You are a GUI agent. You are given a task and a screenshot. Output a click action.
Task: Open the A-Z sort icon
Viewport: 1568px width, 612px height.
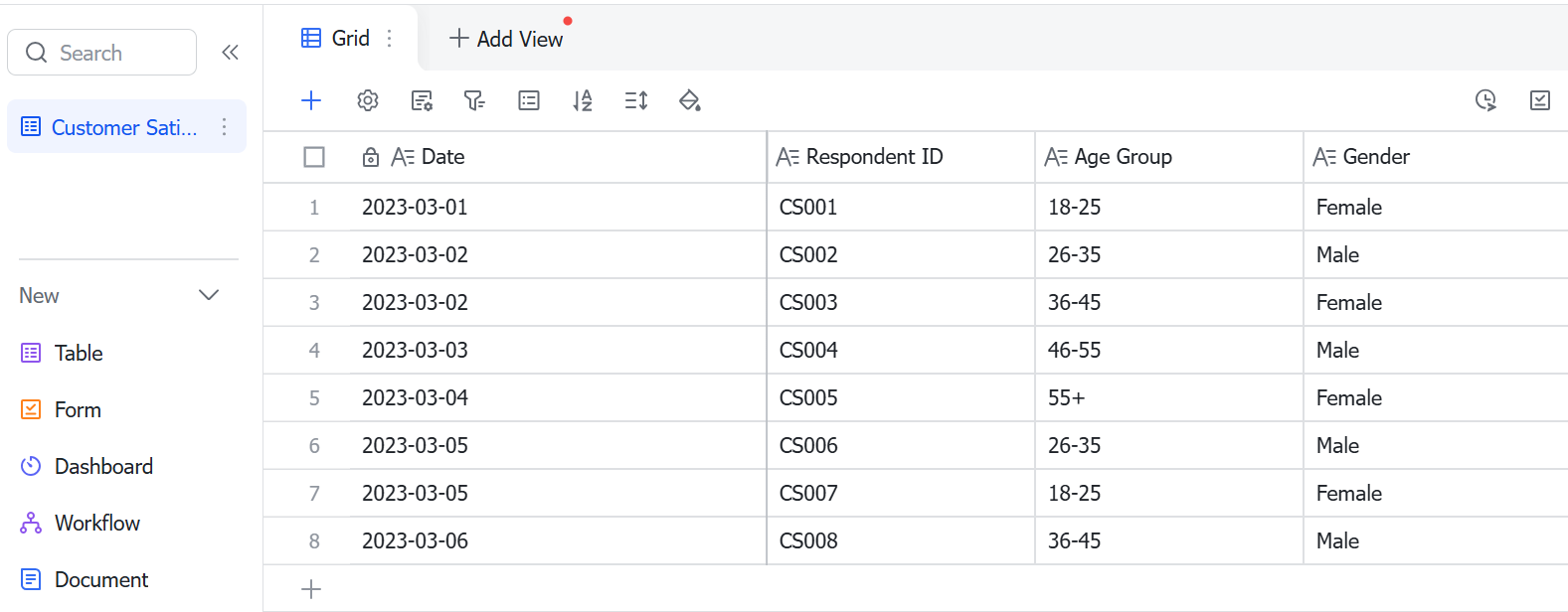[583, 100]
